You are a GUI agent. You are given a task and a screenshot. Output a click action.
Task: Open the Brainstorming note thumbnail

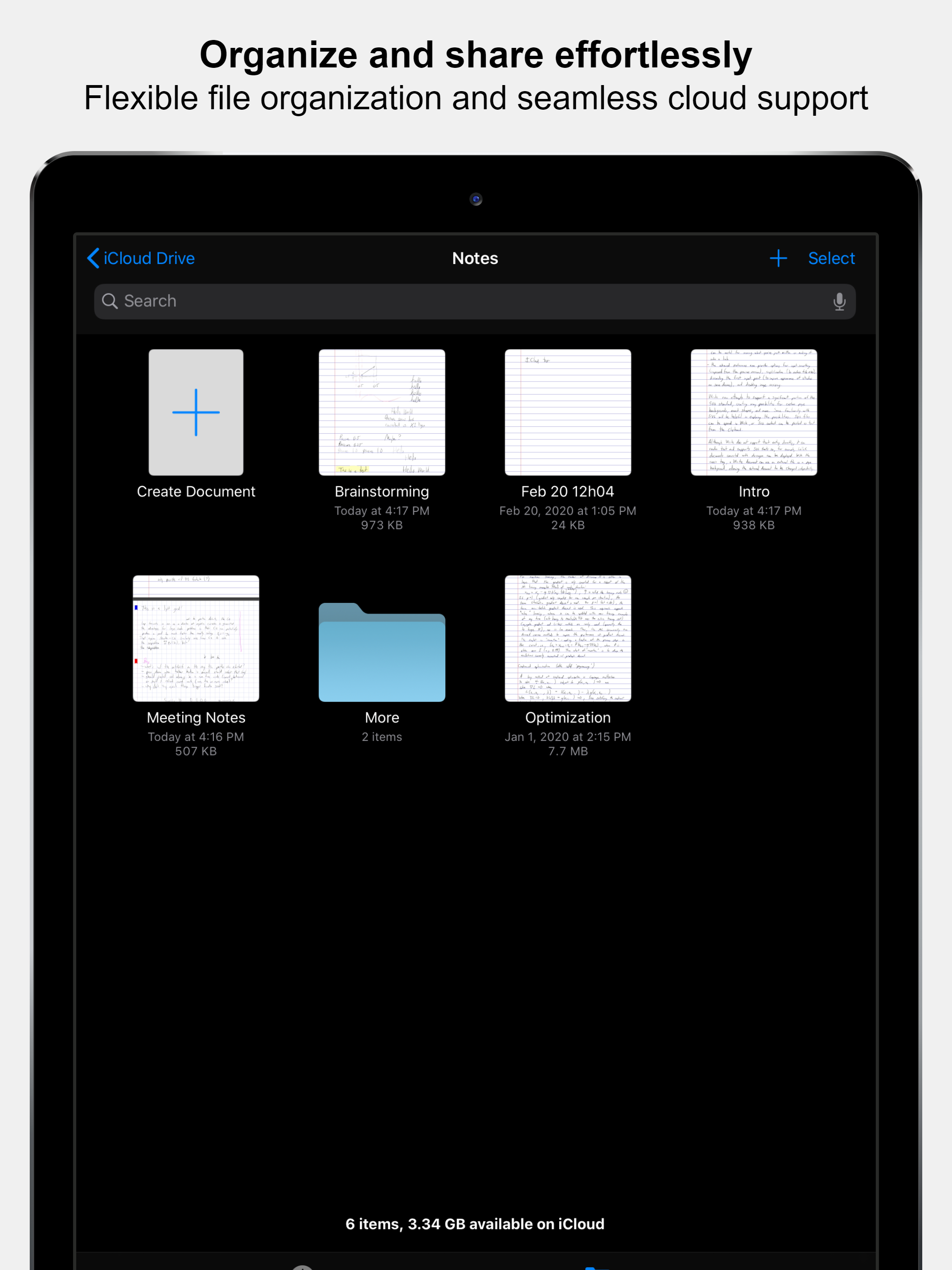coord(382,412)
